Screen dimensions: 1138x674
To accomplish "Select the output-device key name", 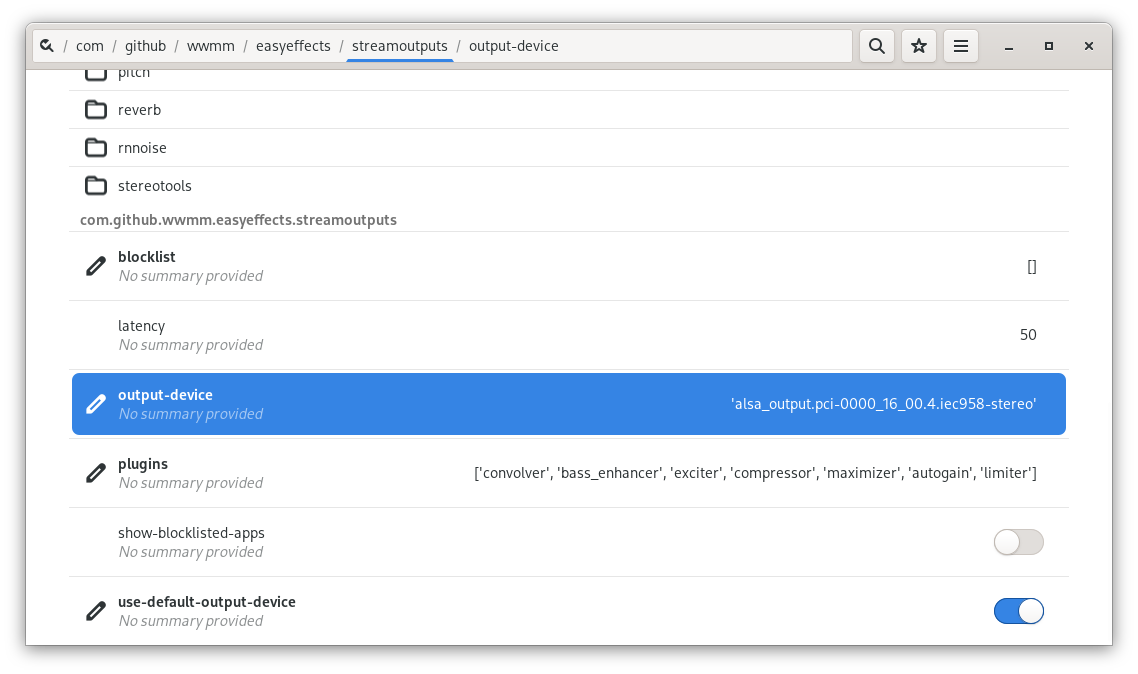I will [x=165, y=395].
